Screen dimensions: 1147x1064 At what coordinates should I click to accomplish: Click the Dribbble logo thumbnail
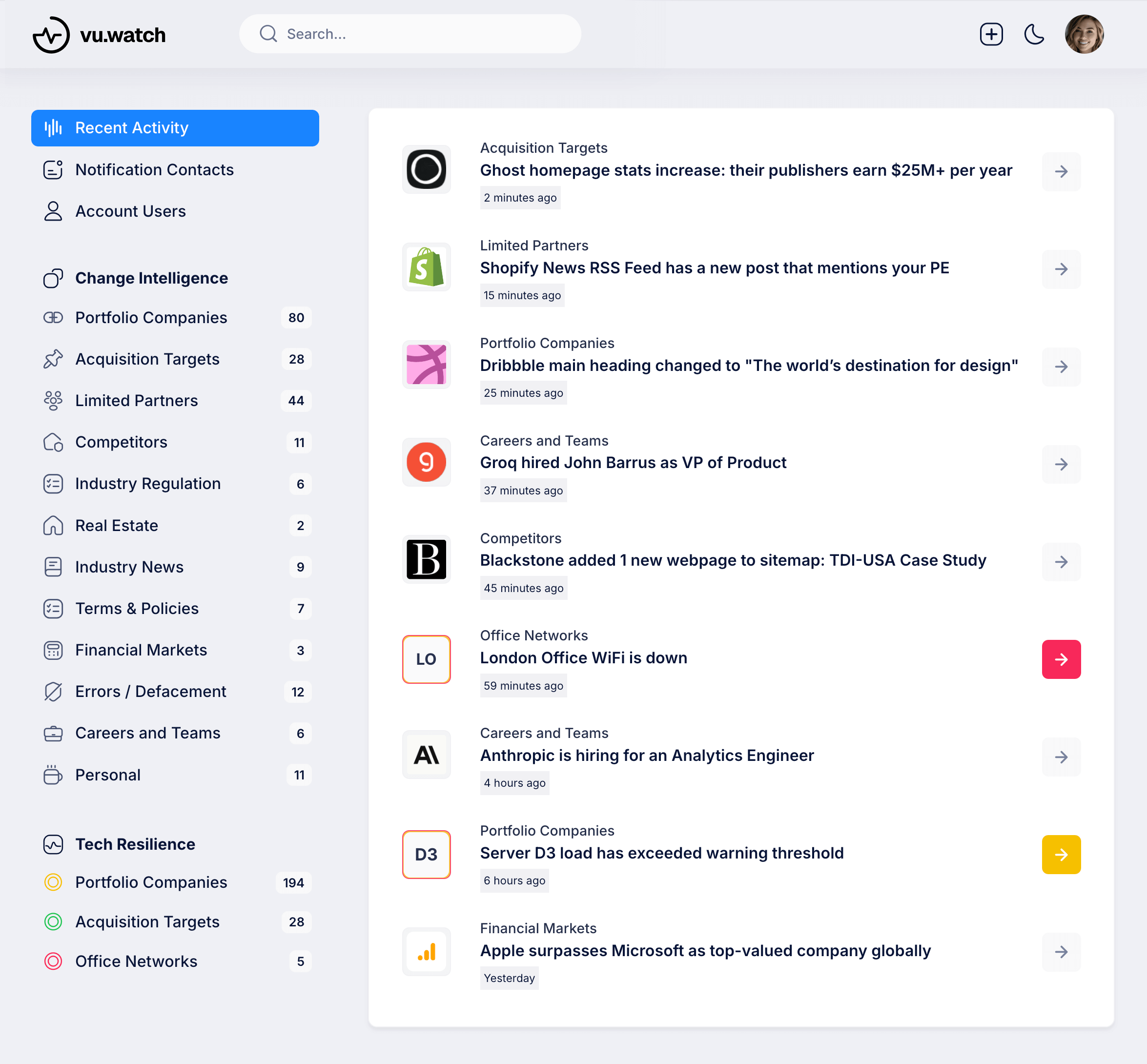[x=426, y=365]
